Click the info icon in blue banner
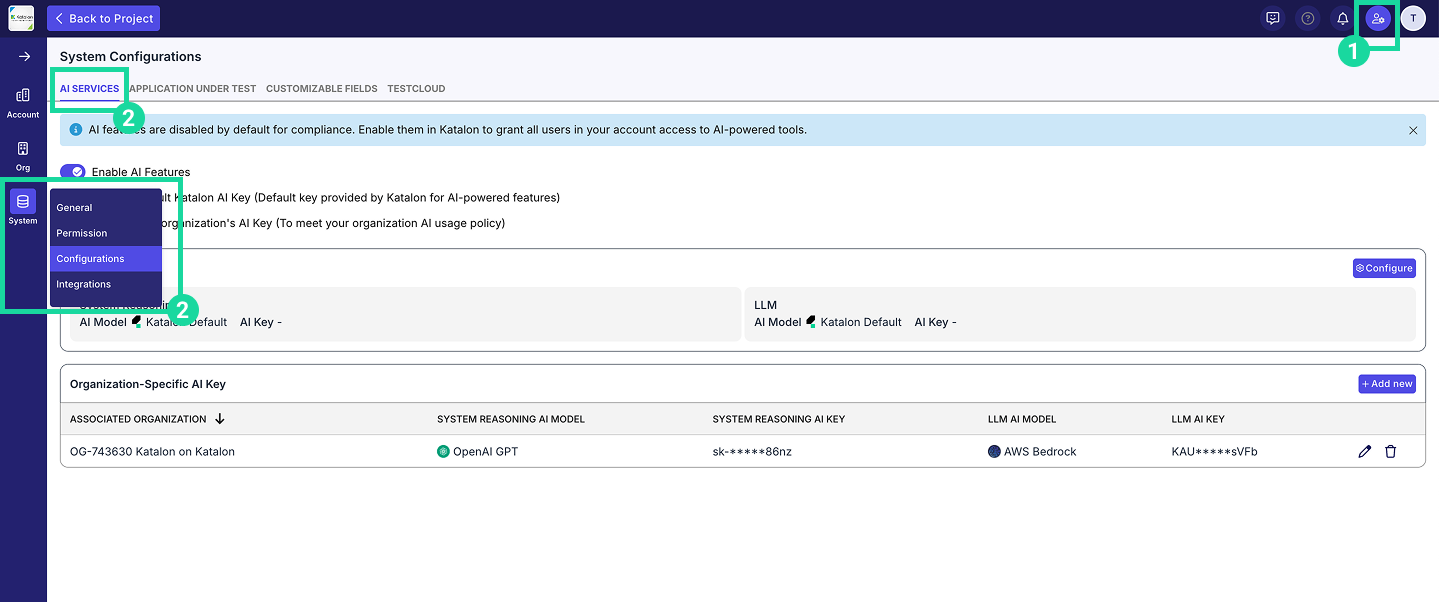The width and height of the screenshot is (1439, 602). coord(76,130)
